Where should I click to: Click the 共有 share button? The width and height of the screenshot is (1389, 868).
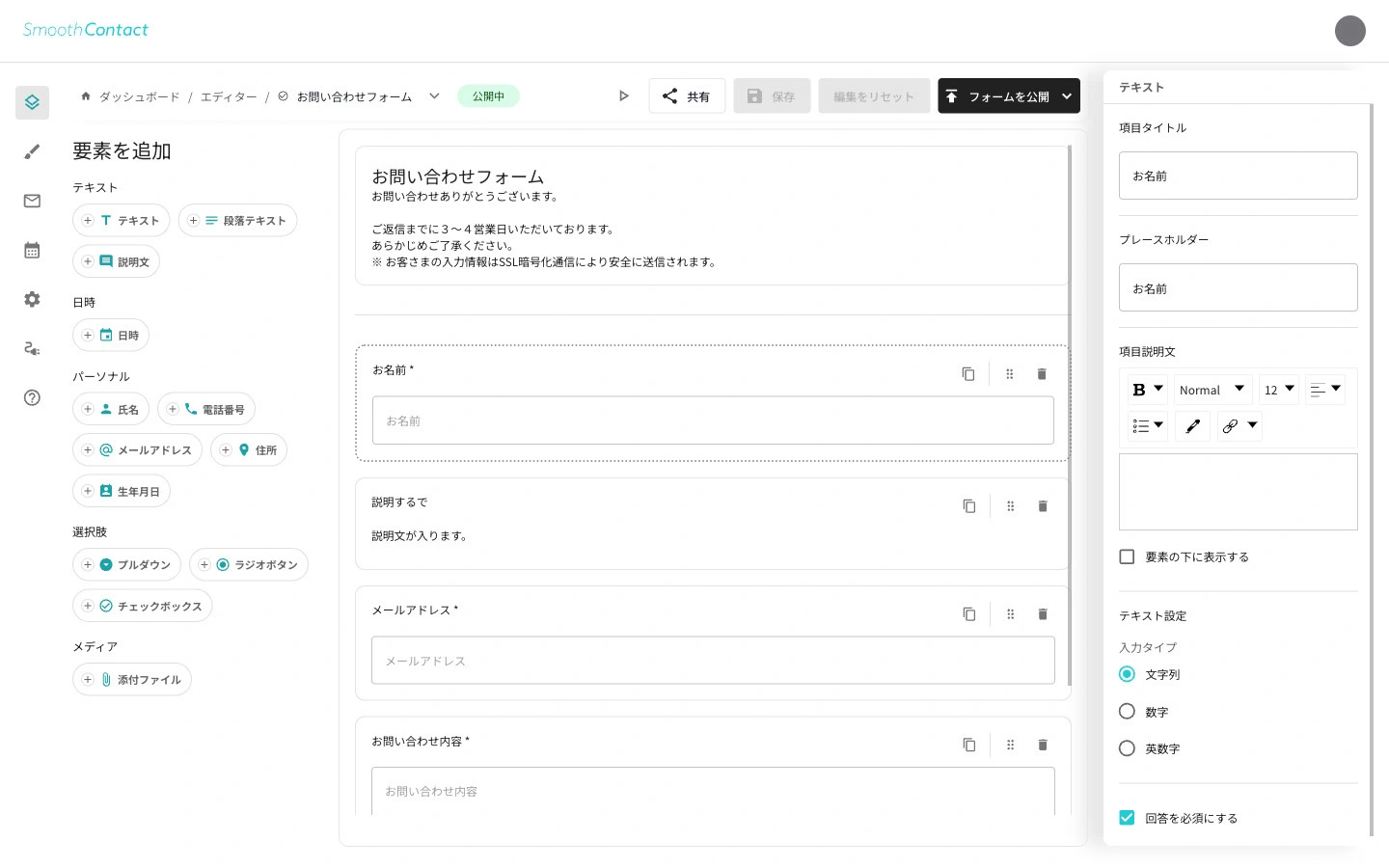[687, 96]
